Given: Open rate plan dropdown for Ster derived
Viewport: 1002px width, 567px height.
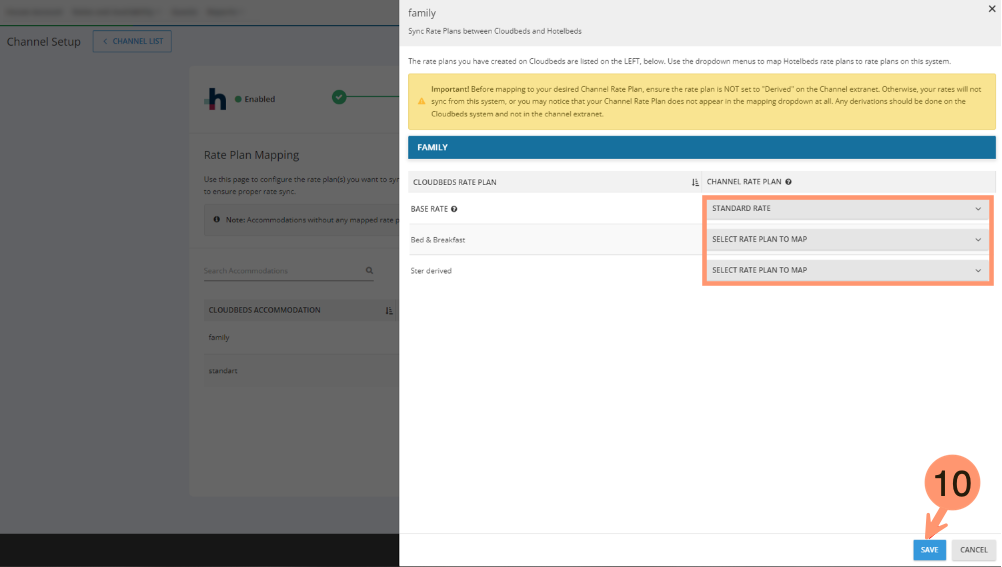Looking at the screenshot, I should [846, 270].
